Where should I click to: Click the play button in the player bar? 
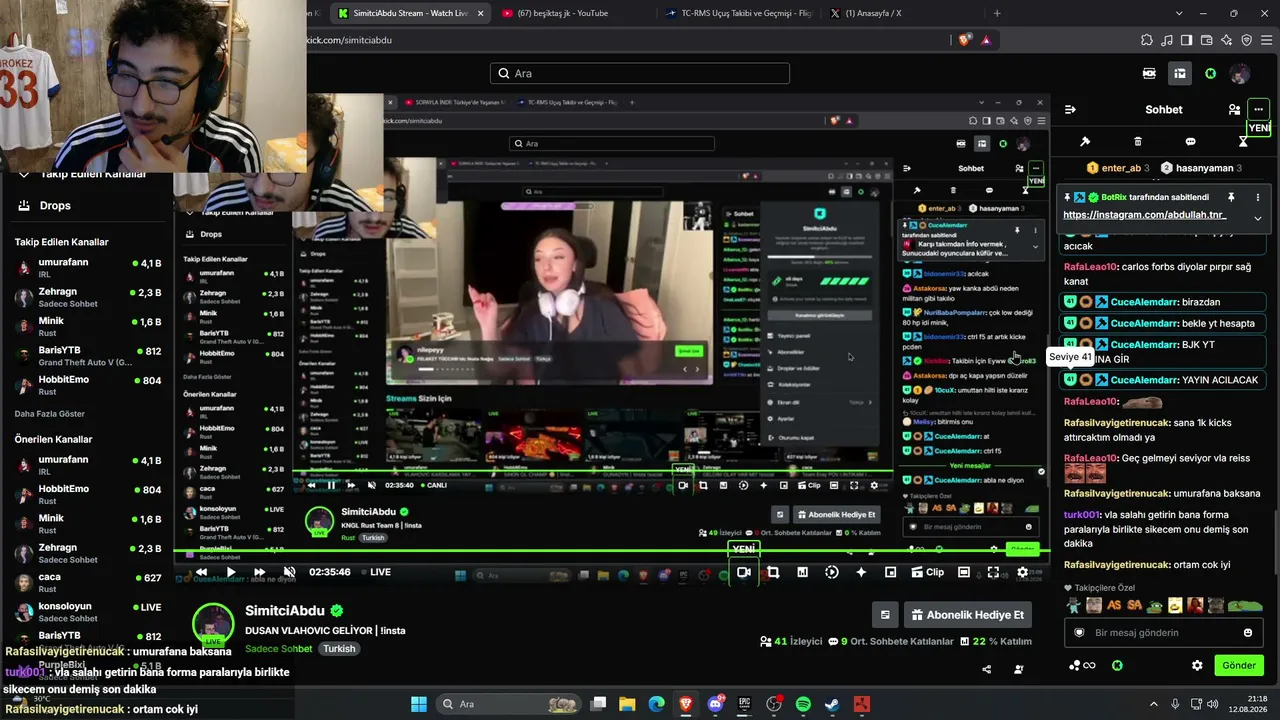click(230, 572)
